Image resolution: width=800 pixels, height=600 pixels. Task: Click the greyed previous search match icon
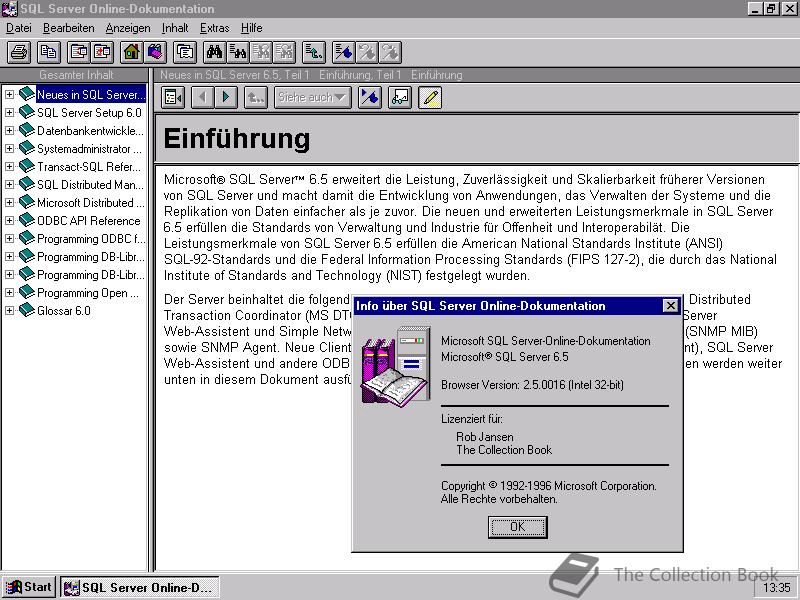point(261,52)
